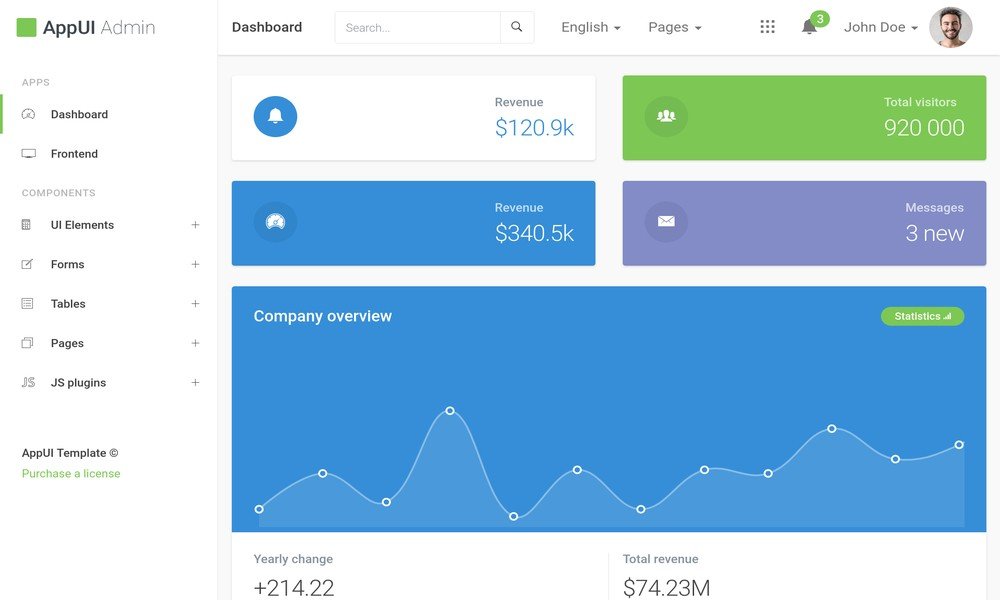The height and width of the screenshot is (600, 1000).
Task: Click the green AppUI logo square
Action: [x=26, y=27]
